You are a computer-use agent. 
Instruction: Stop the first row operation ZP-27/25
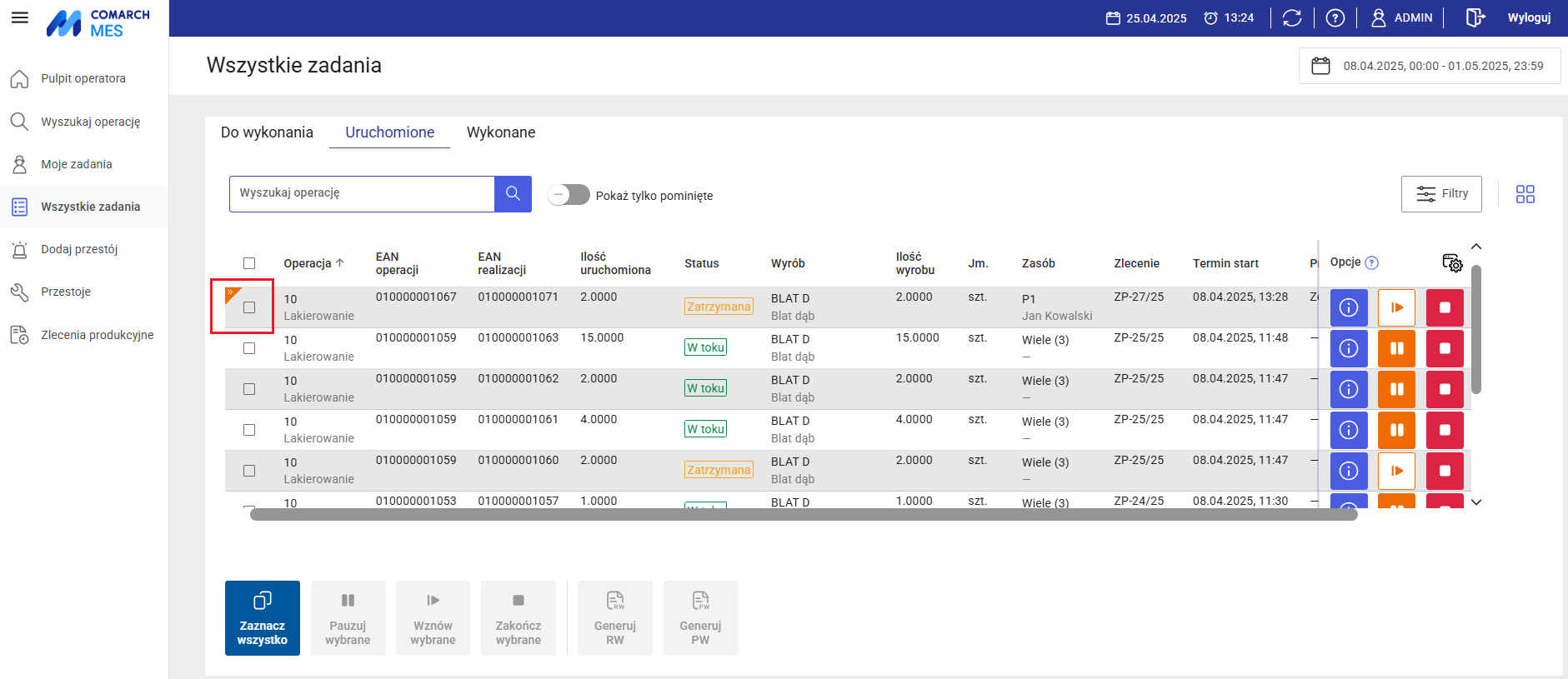pyautogui.click(x=1445, y=307)
